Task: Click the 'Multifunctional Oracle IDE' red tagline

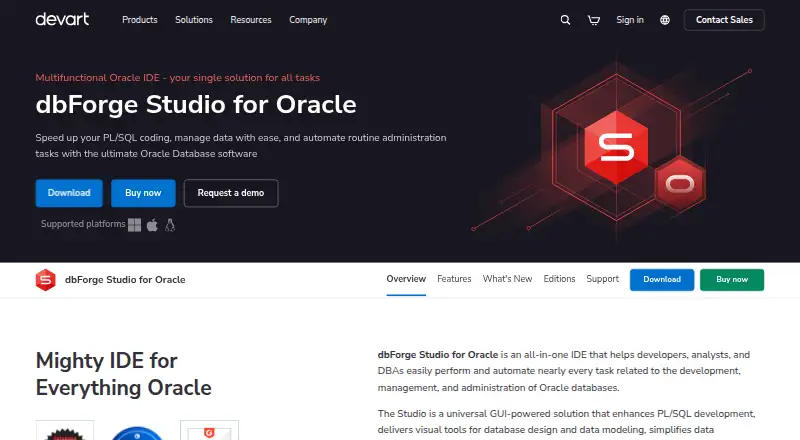Action: point(178,78)
